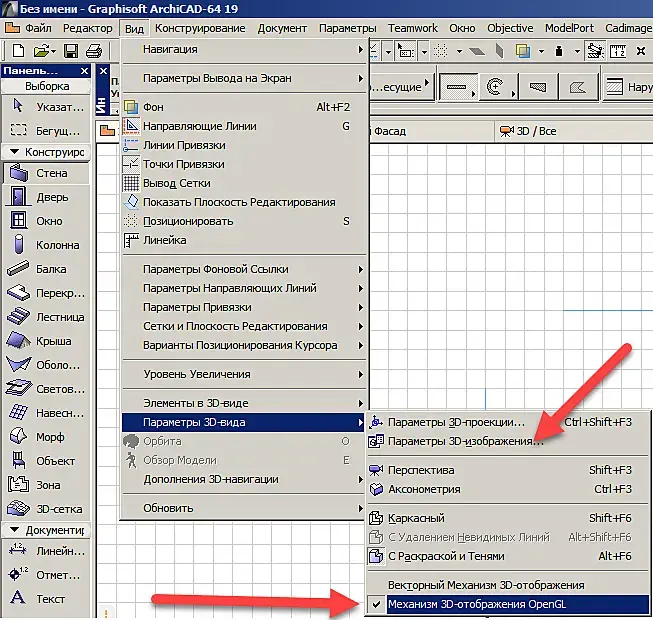Toggle Точки Привязки in Вид menu
653x620 pixels.
(244, 164)
